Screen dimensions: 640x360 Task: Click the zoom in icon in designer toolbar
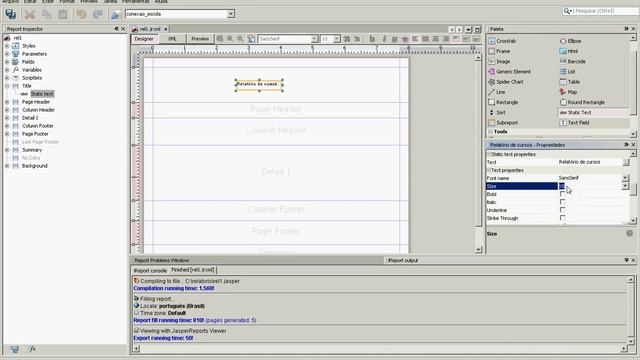click(x=230, y=39)
